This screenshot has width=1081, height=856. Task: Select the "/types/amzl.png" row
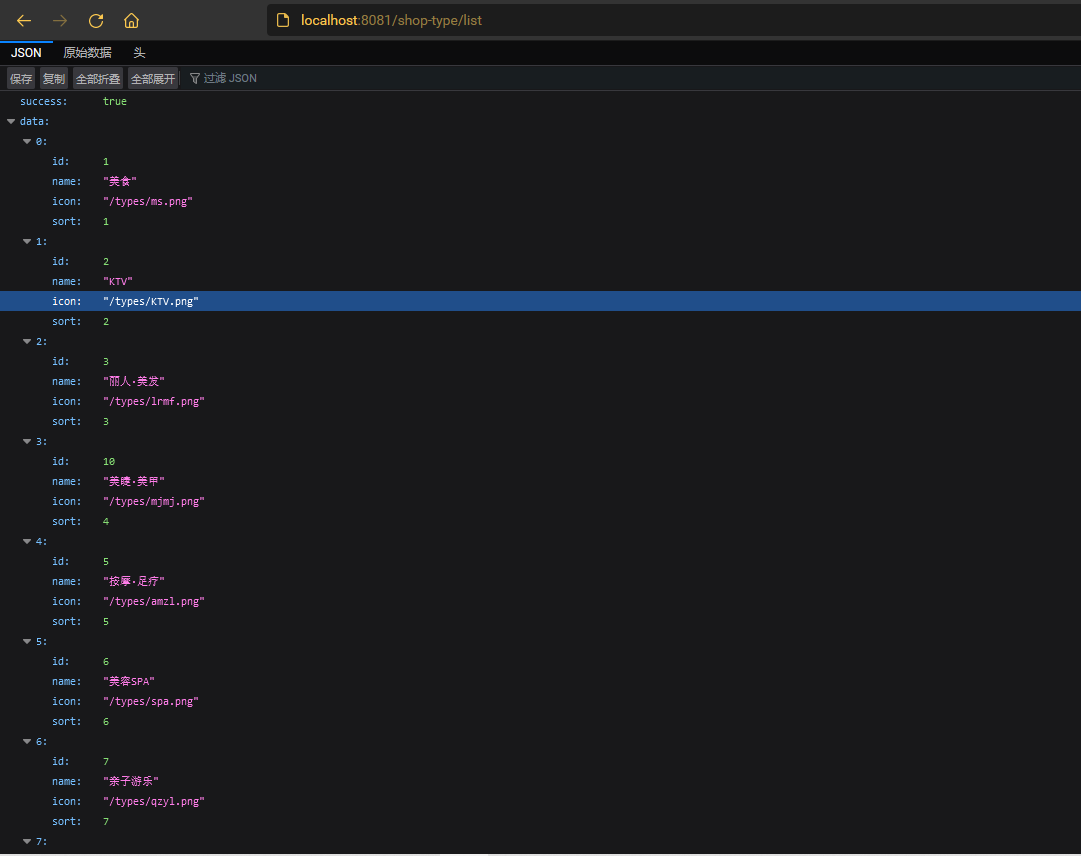click(x=540, y=601)
